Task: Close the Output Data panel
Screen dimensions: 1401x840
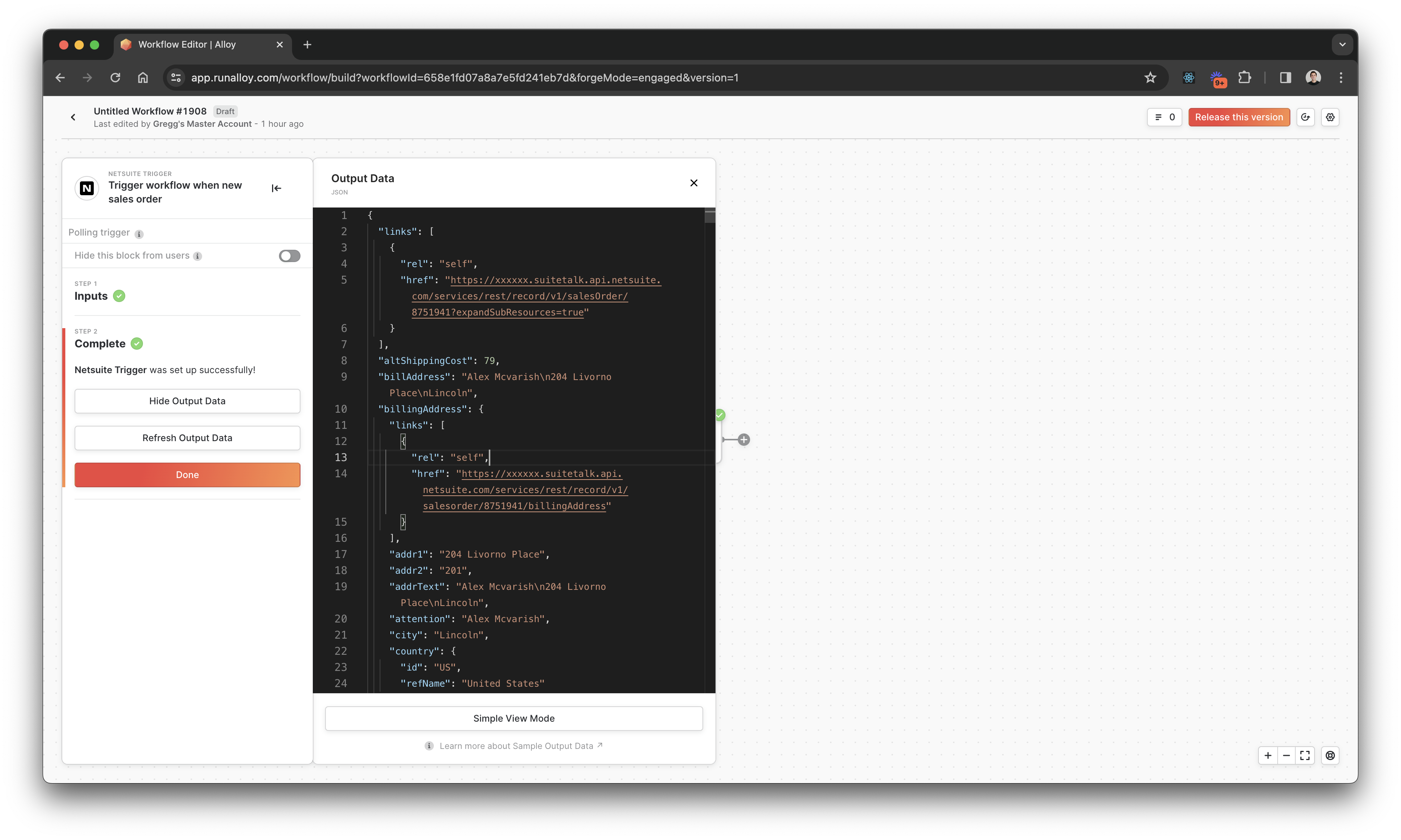Action: pyautogui.click(x=694, y=183)
